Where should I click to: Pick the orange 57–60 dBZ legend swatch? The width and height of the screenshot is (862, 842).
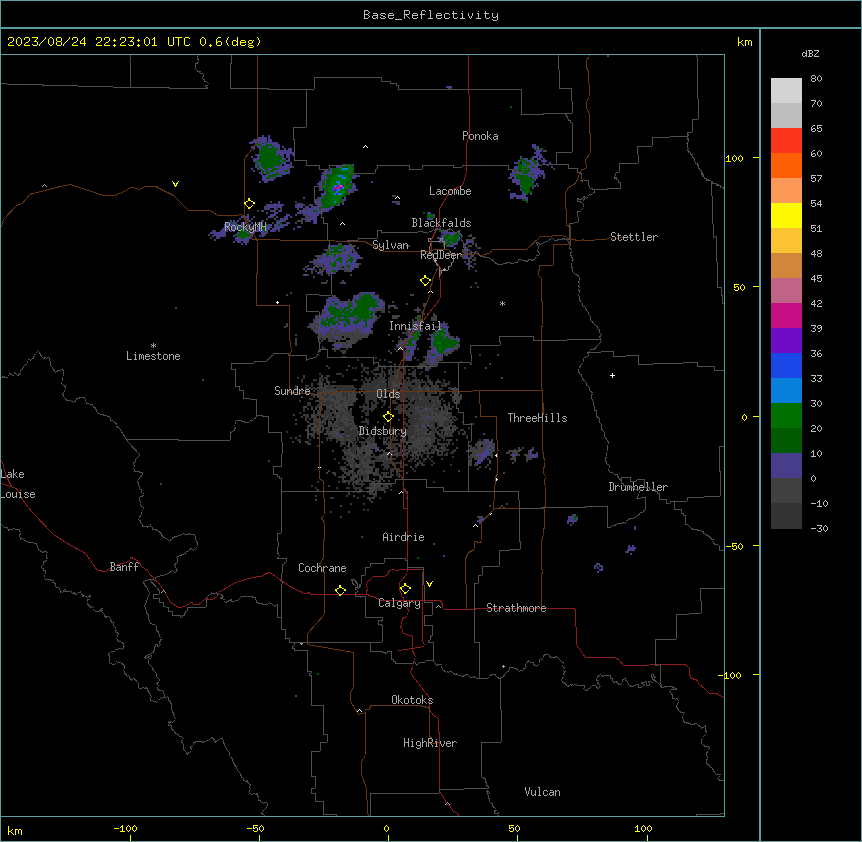tap(786, 165)
